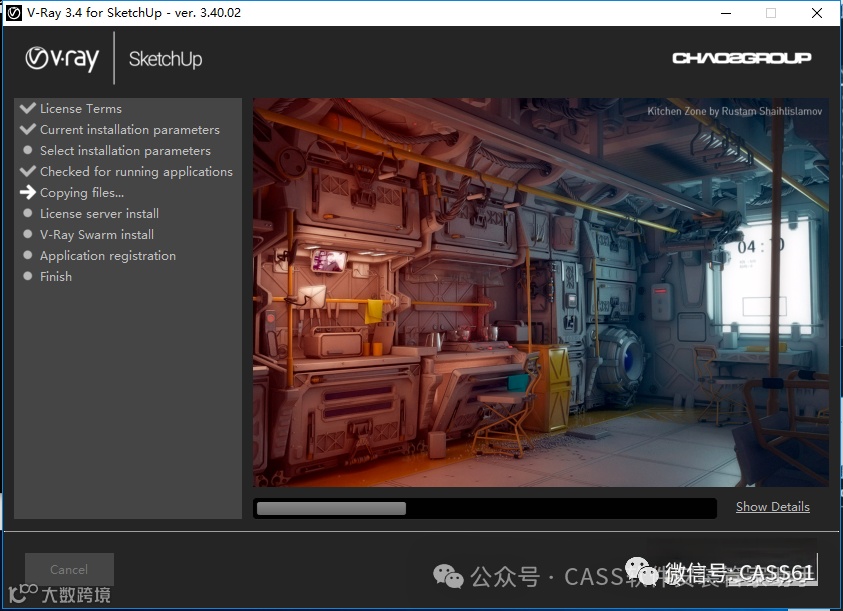Maximize the installer window
This screenshot has height=611, width=843.
(771, 13)
